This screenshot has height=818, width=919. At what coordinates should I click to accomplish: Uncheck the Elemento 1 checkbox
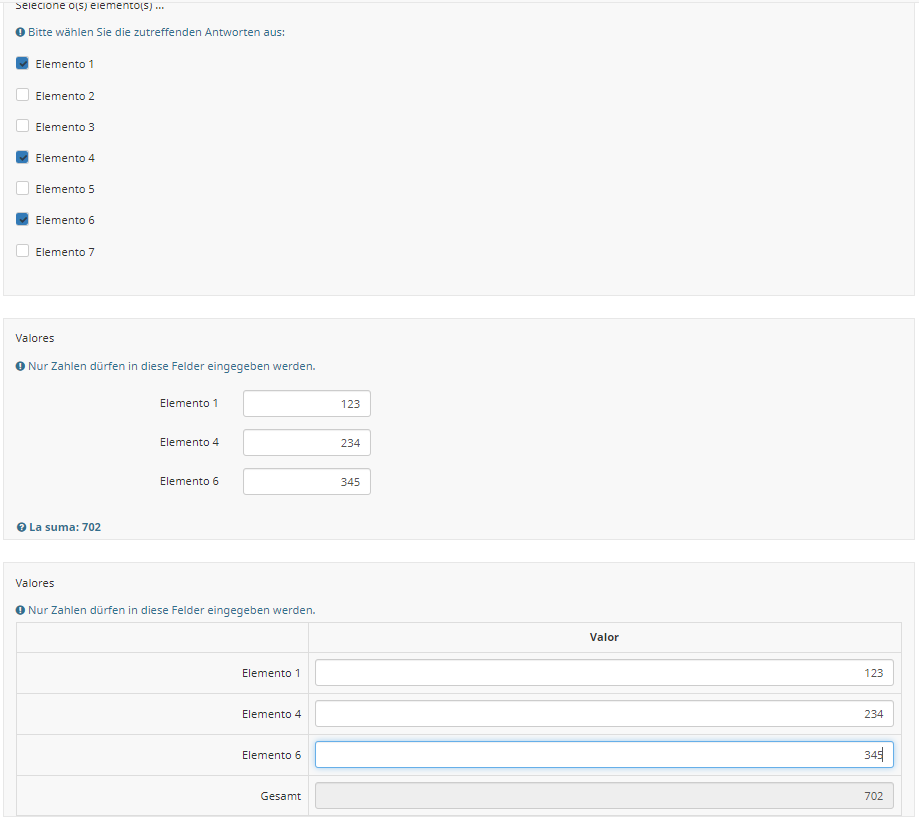23,64
